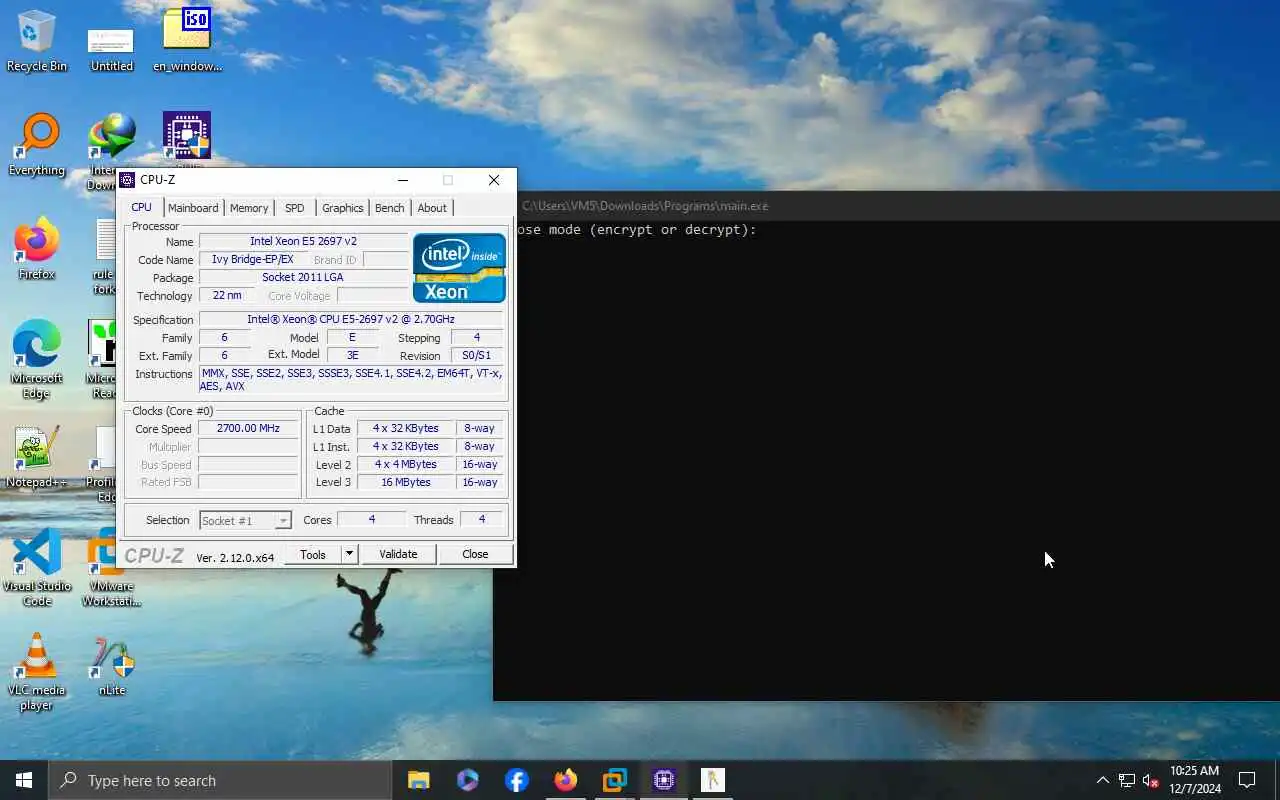Switch to the Mainboard tab
Viewport: 1280px width, 800px height.
[x=193, y=208]
